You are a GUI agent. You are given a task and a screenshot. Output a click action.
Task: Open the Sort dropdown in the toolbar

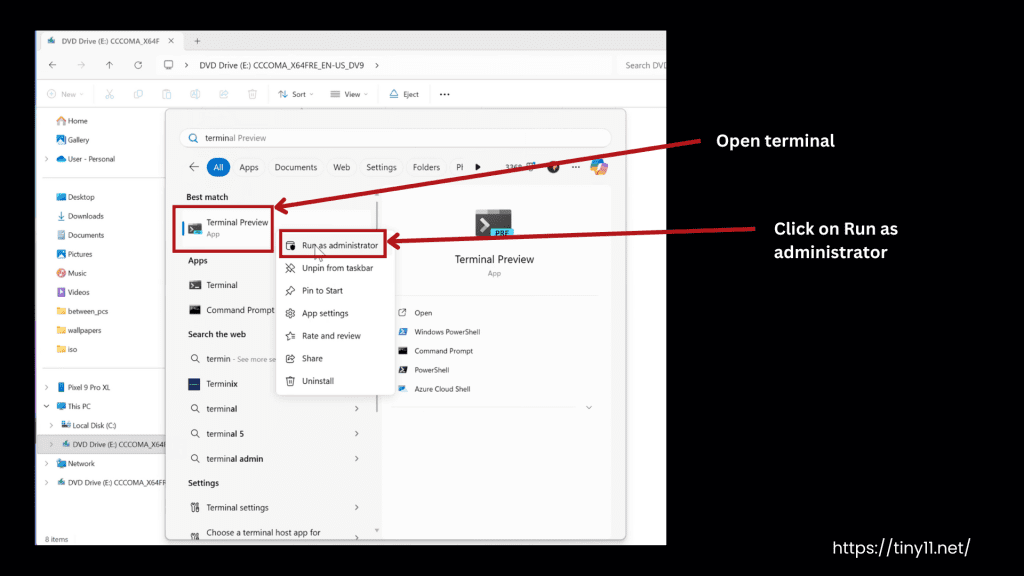[x=296, y=94]
